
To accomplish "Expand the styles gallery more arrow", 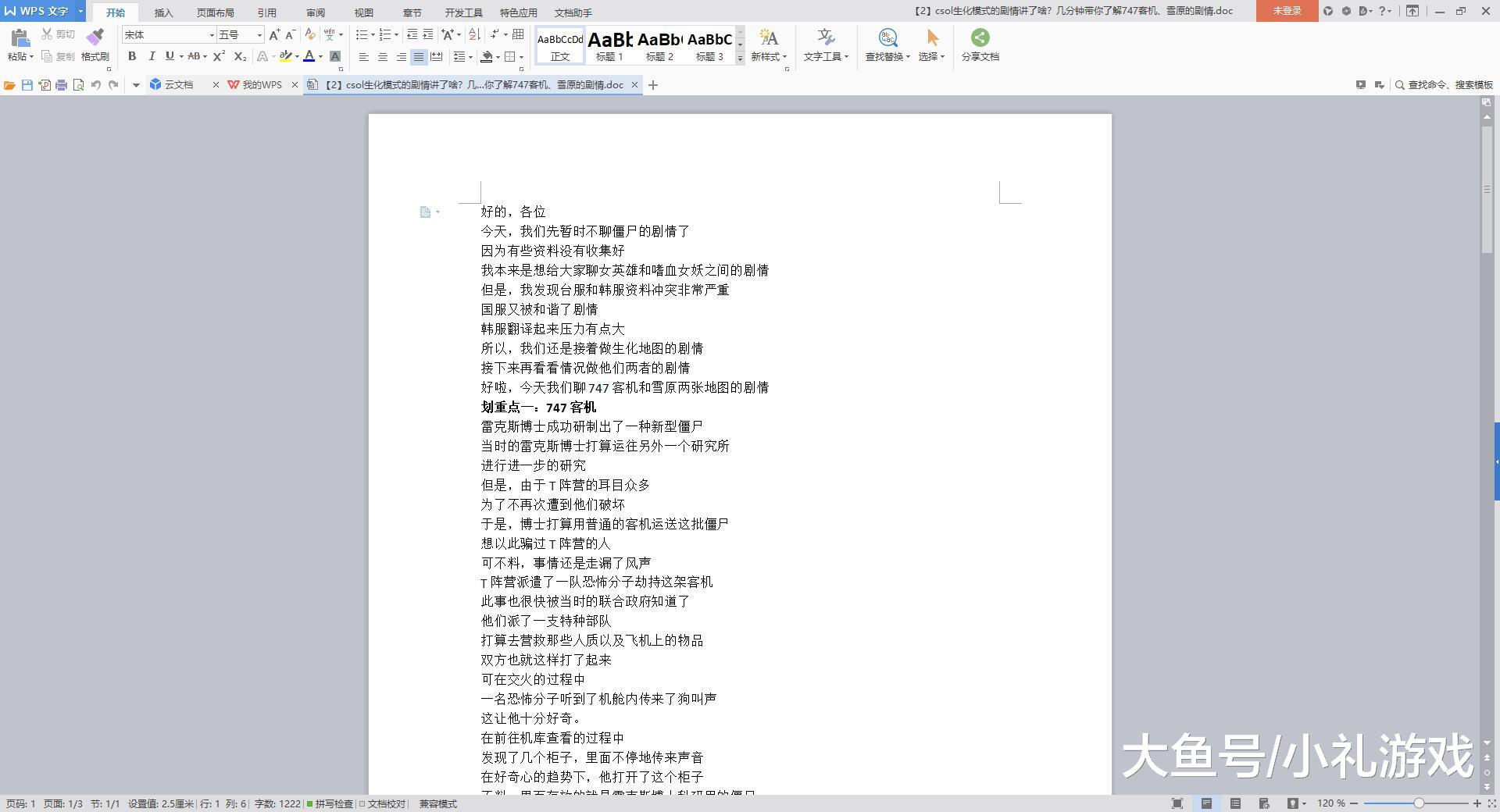I will (740, 59).
